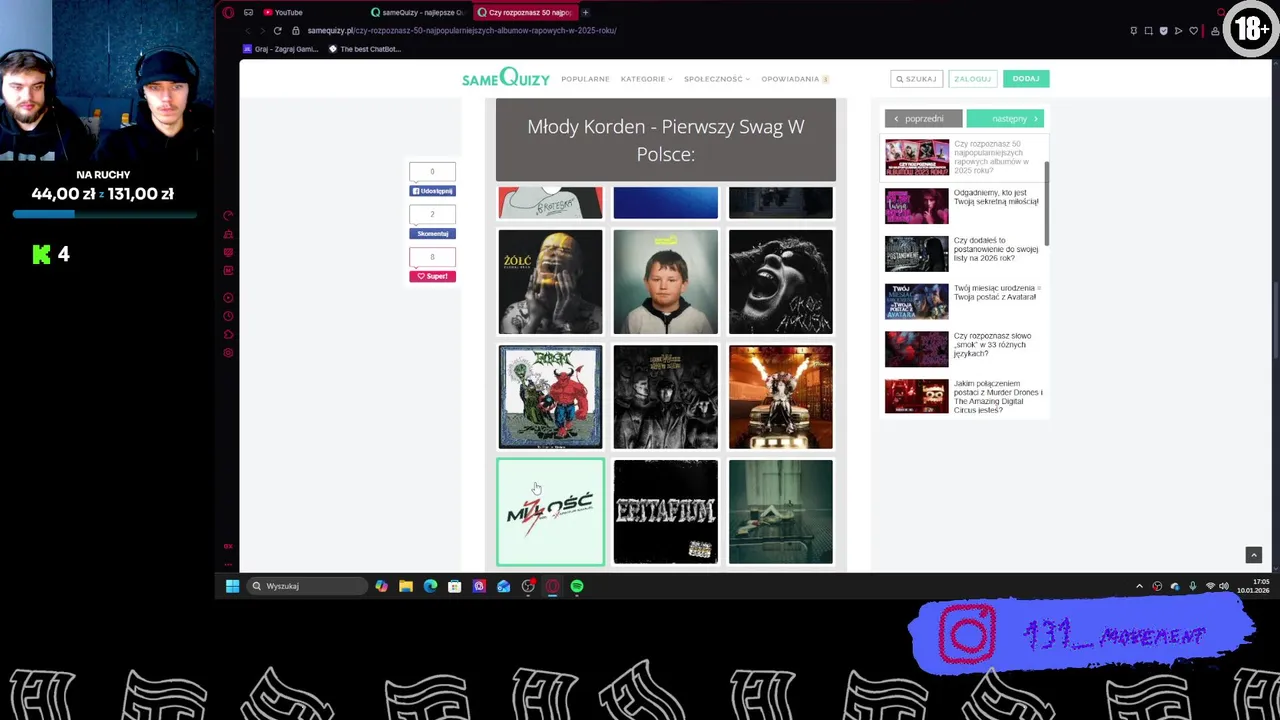Select the ŻÓŁĆ album cover answer
This screenshot has width=1280, height=720.
tap(550, 282)
